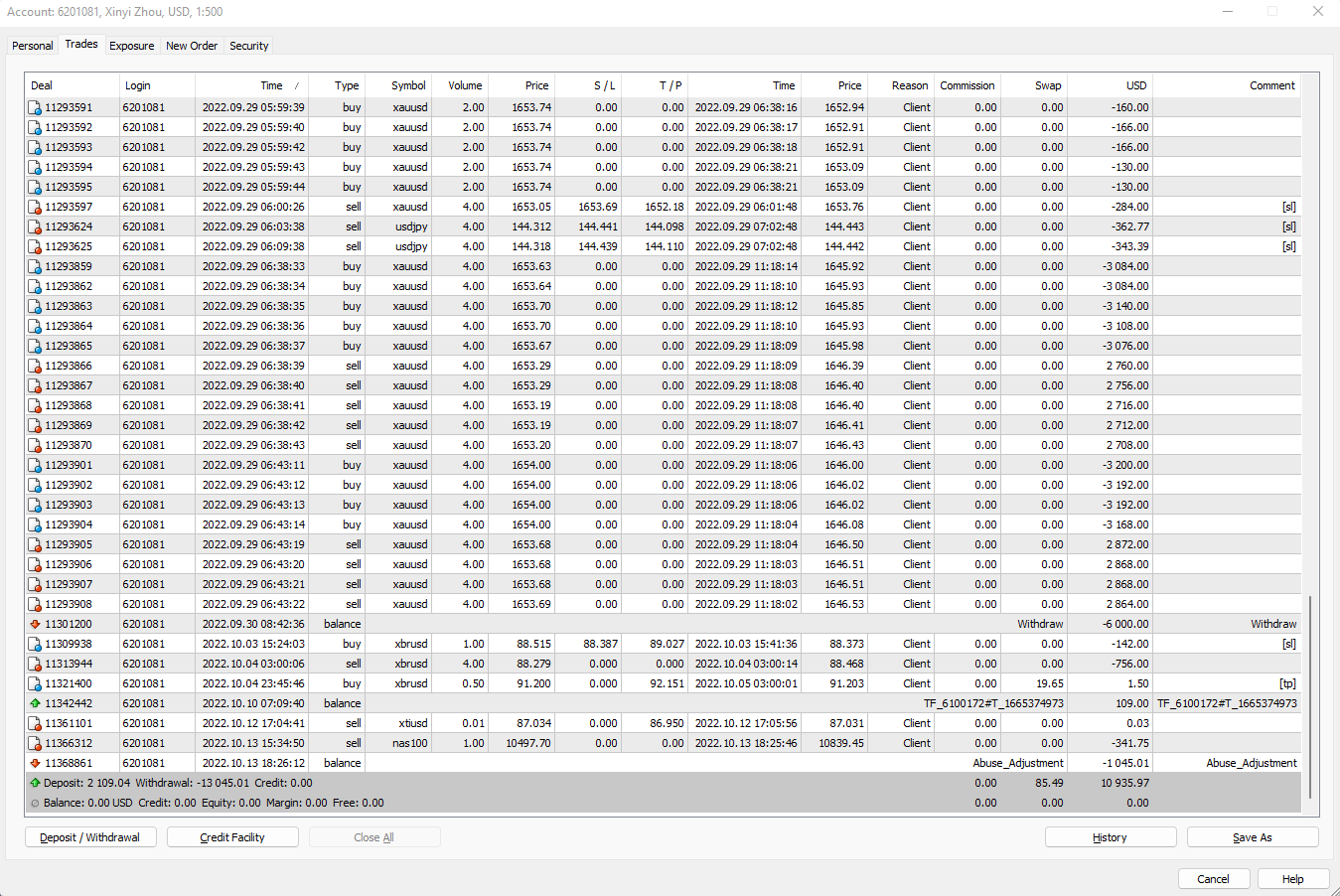Sort by the Reason column header

pos(901,85)
